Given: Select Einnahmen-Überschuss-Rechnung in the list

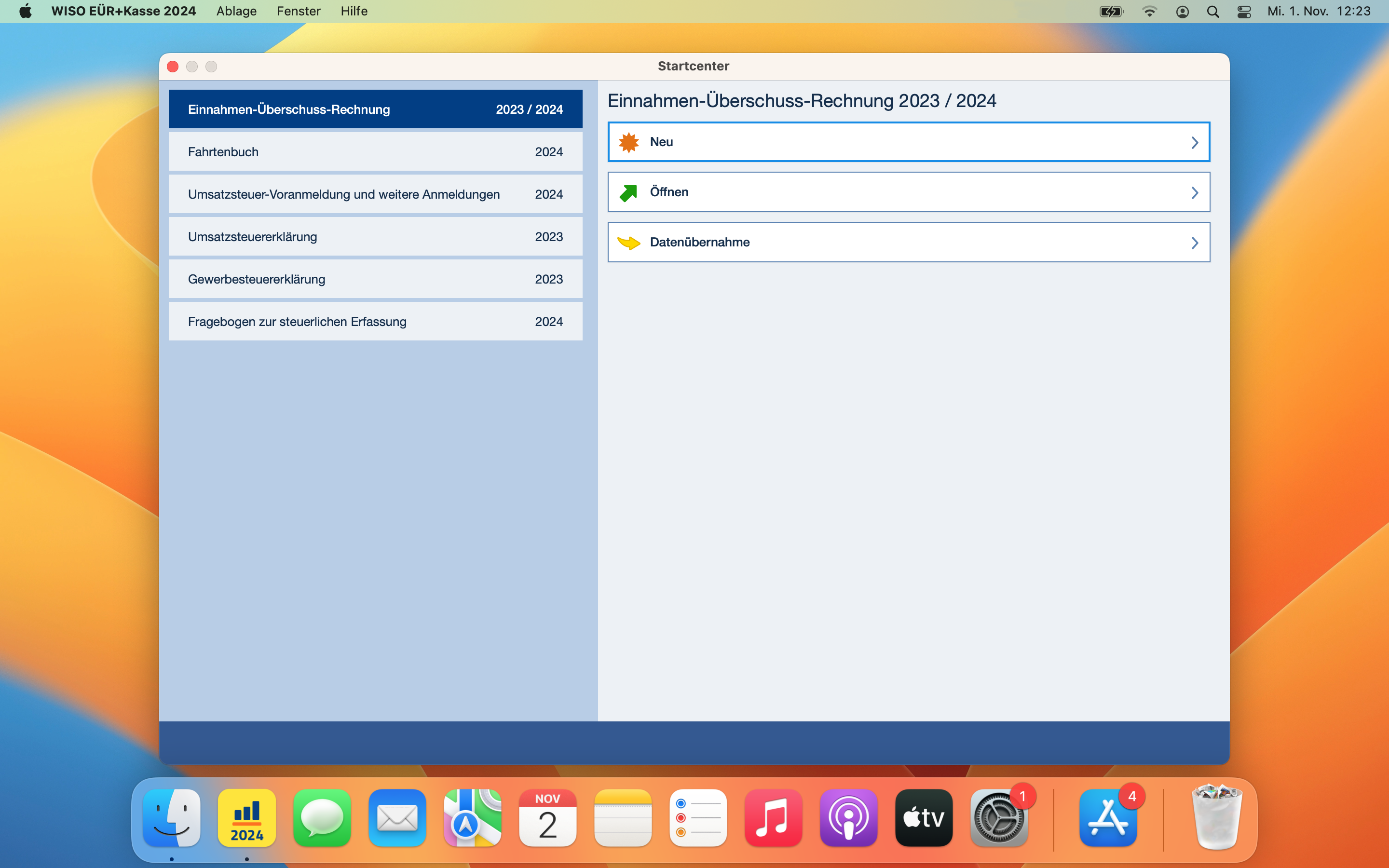Looking at the screenshot, I should [375, 109].
